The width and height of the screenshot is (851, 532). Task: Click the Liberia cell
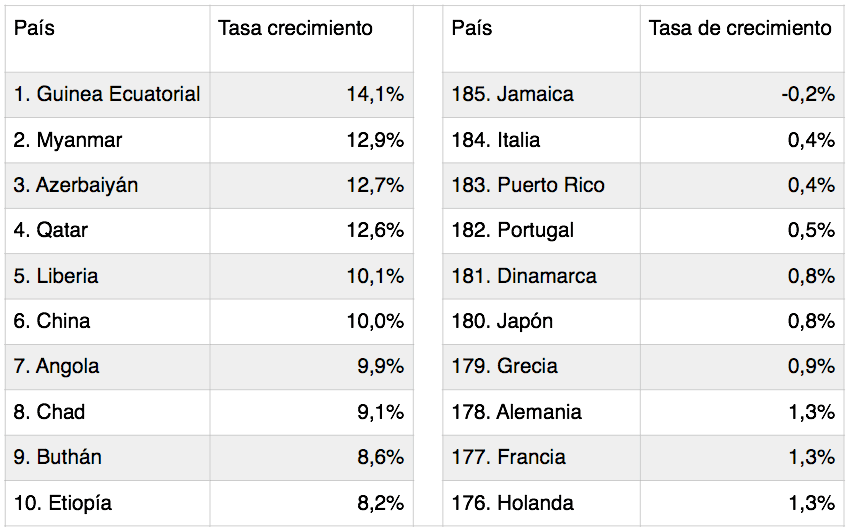(107, 276)
